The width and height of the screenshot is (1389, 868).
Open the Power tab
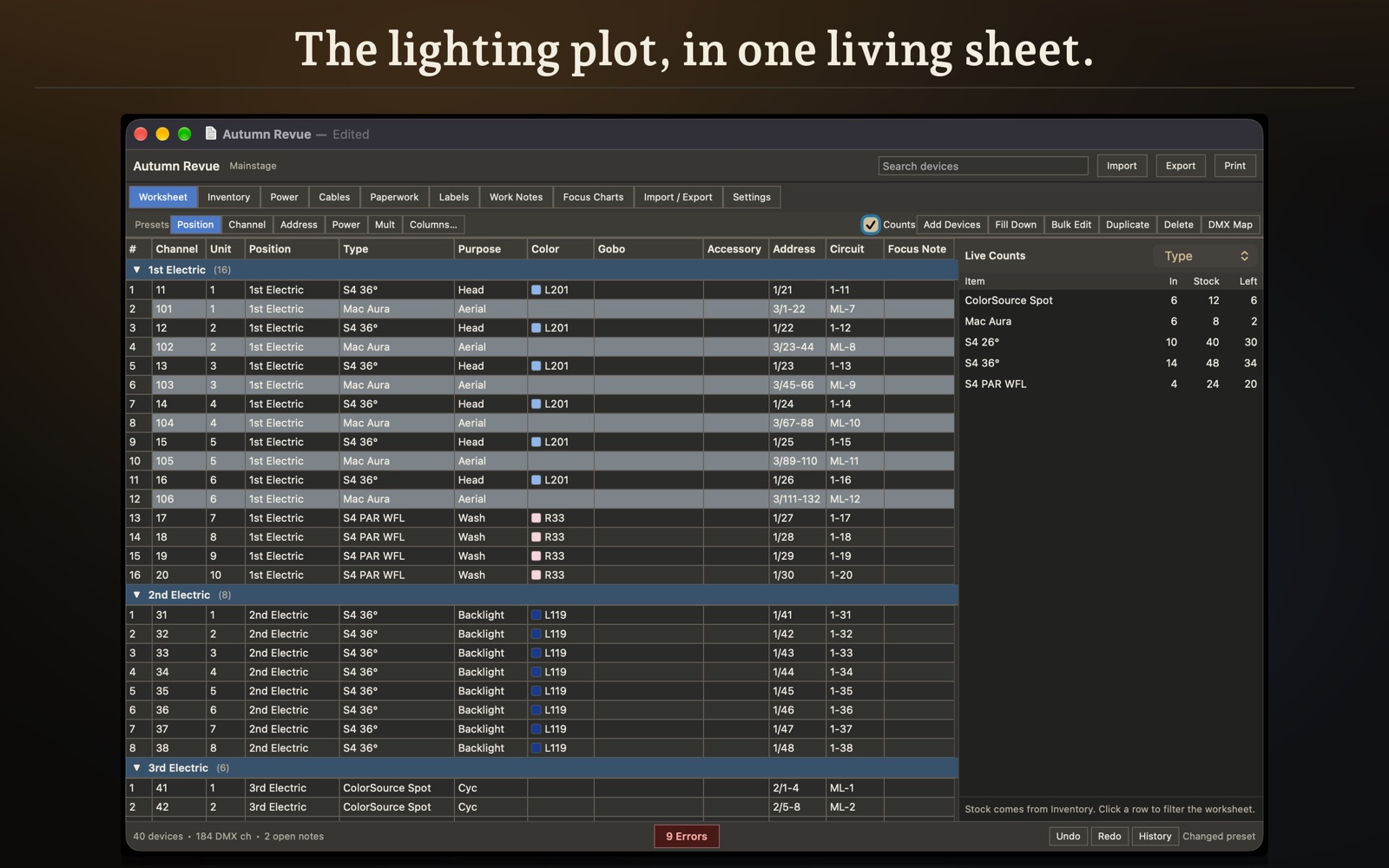(x=284, y=197)
